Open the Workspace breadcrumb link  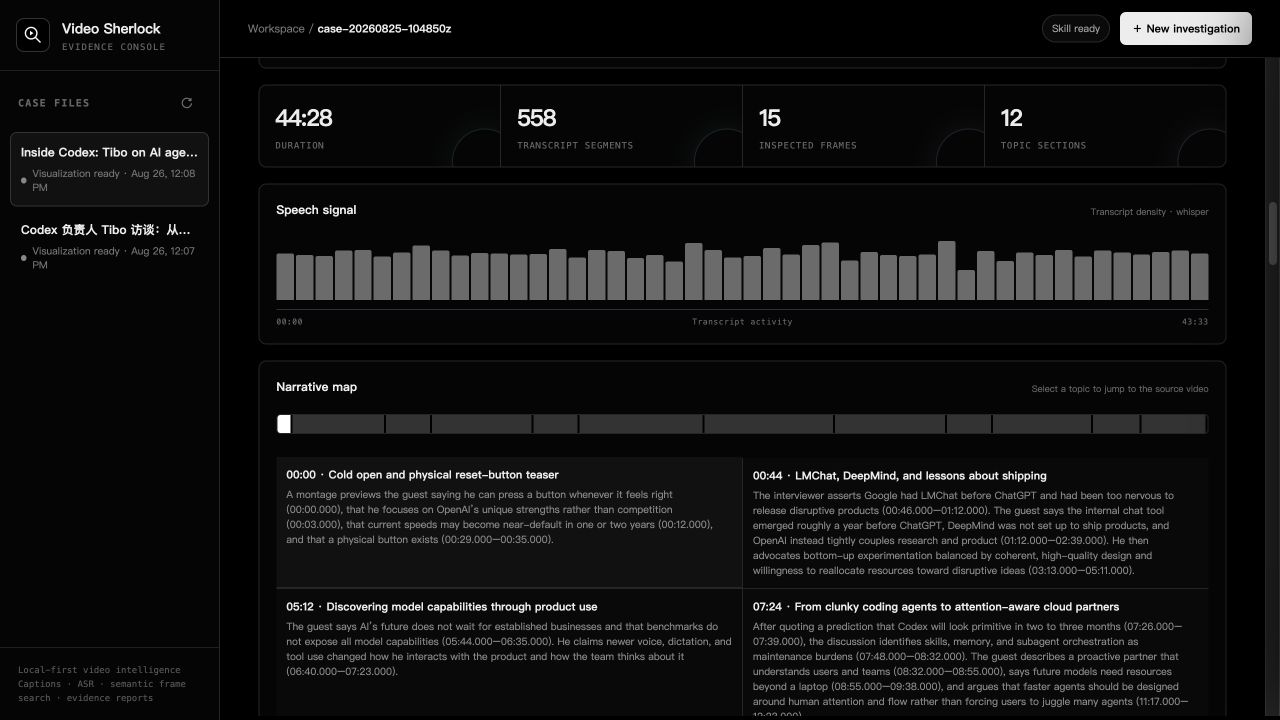tap(276, 29)
